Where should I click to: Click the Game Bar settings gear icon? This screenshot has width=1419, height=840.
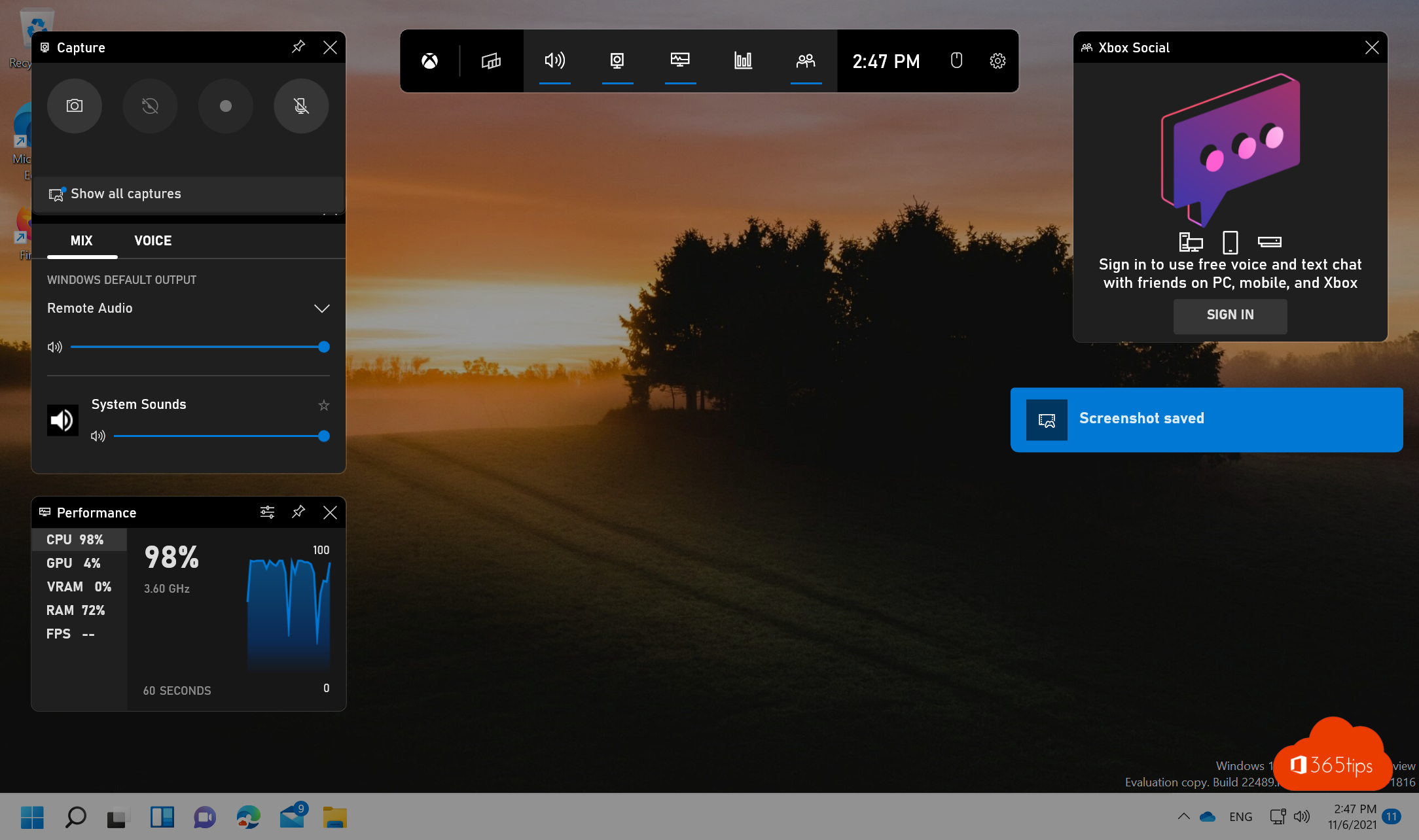click(x=998, y=61)
